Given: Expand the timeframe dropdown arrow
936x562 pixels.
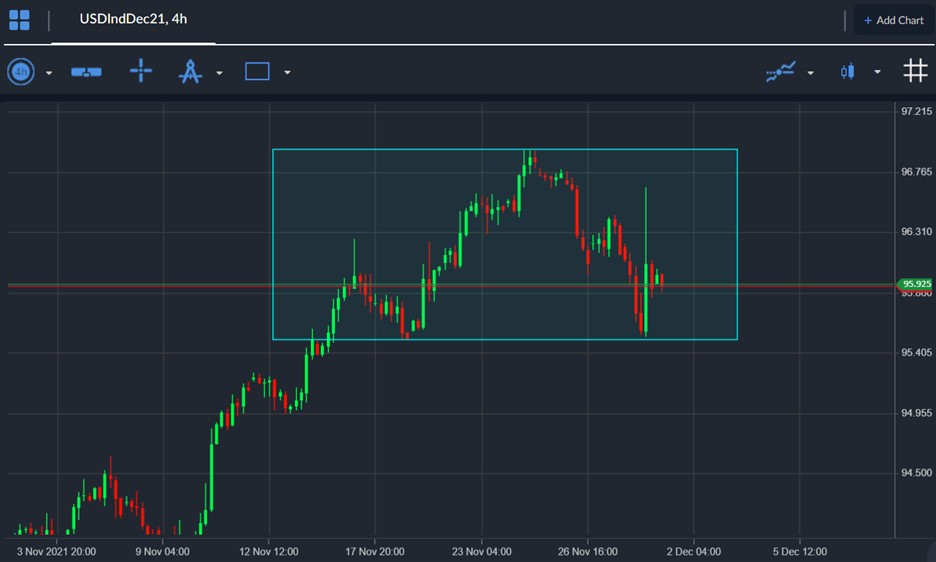Looking at the screenshot, I should click(x=49, y=73).
